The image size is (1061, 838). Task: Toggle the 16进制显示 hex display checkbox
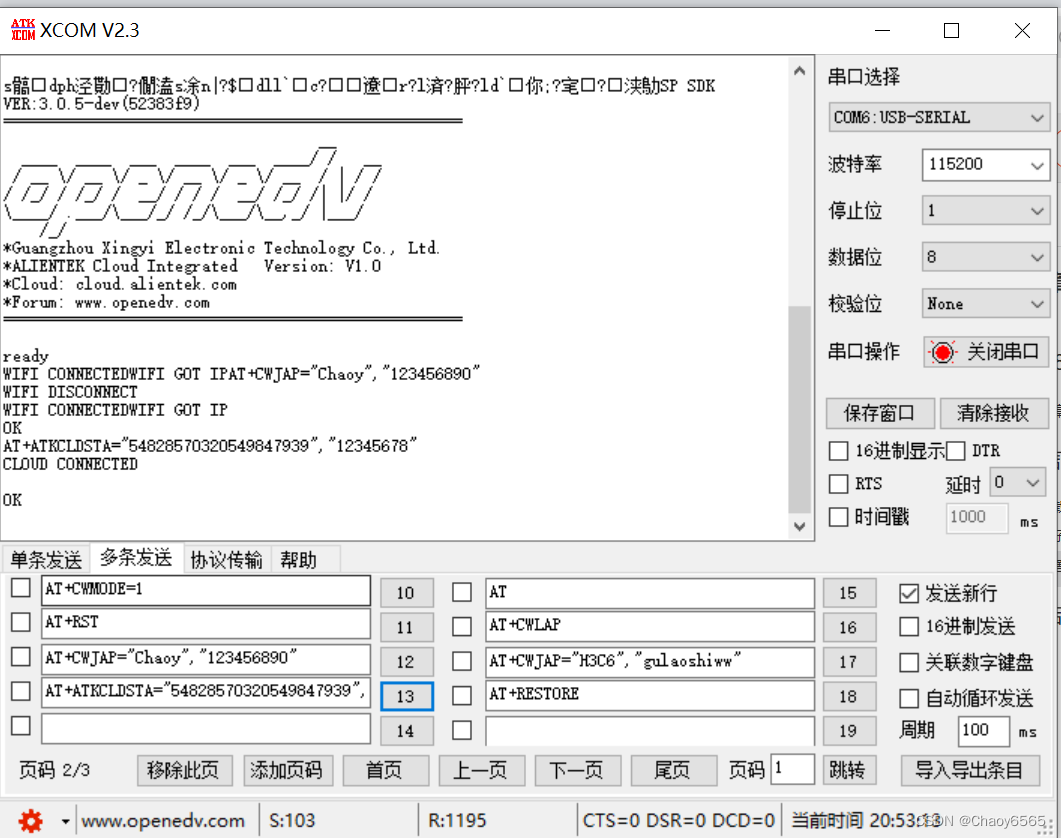[838, 451]
